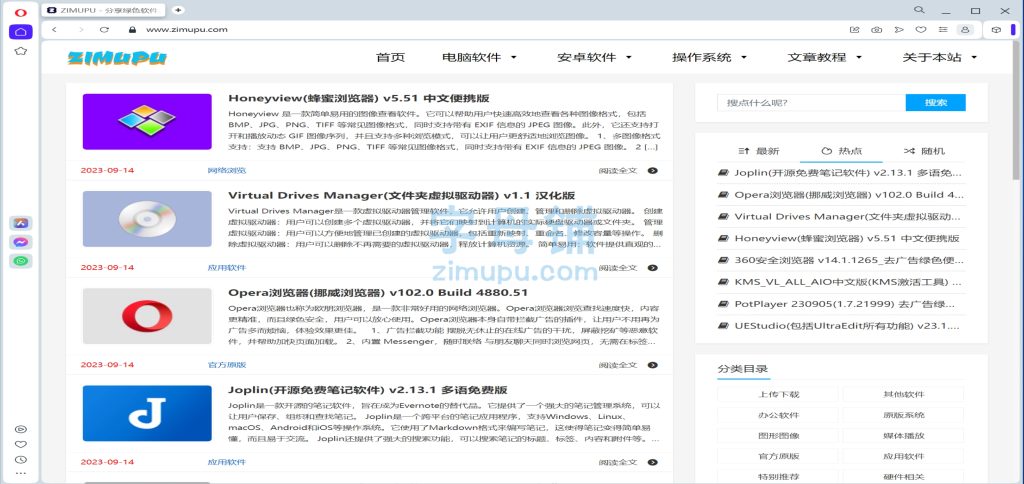Screen dimensions: 1024x484
Task: Open a new tab with plus button
Action: click(x=178, y=10)
